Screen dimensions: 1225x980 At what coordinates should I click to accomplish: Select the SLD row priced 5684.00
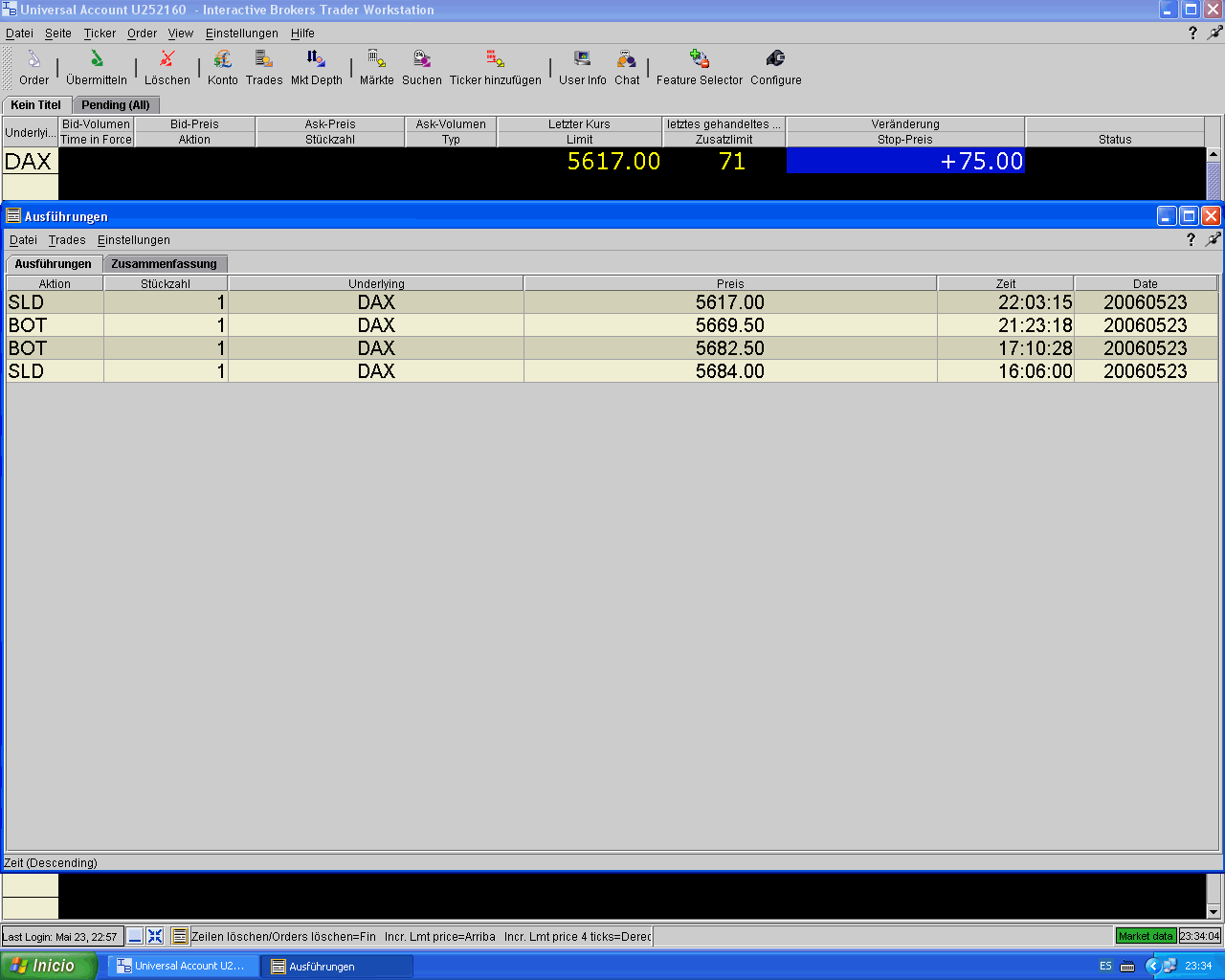[612, 371]
